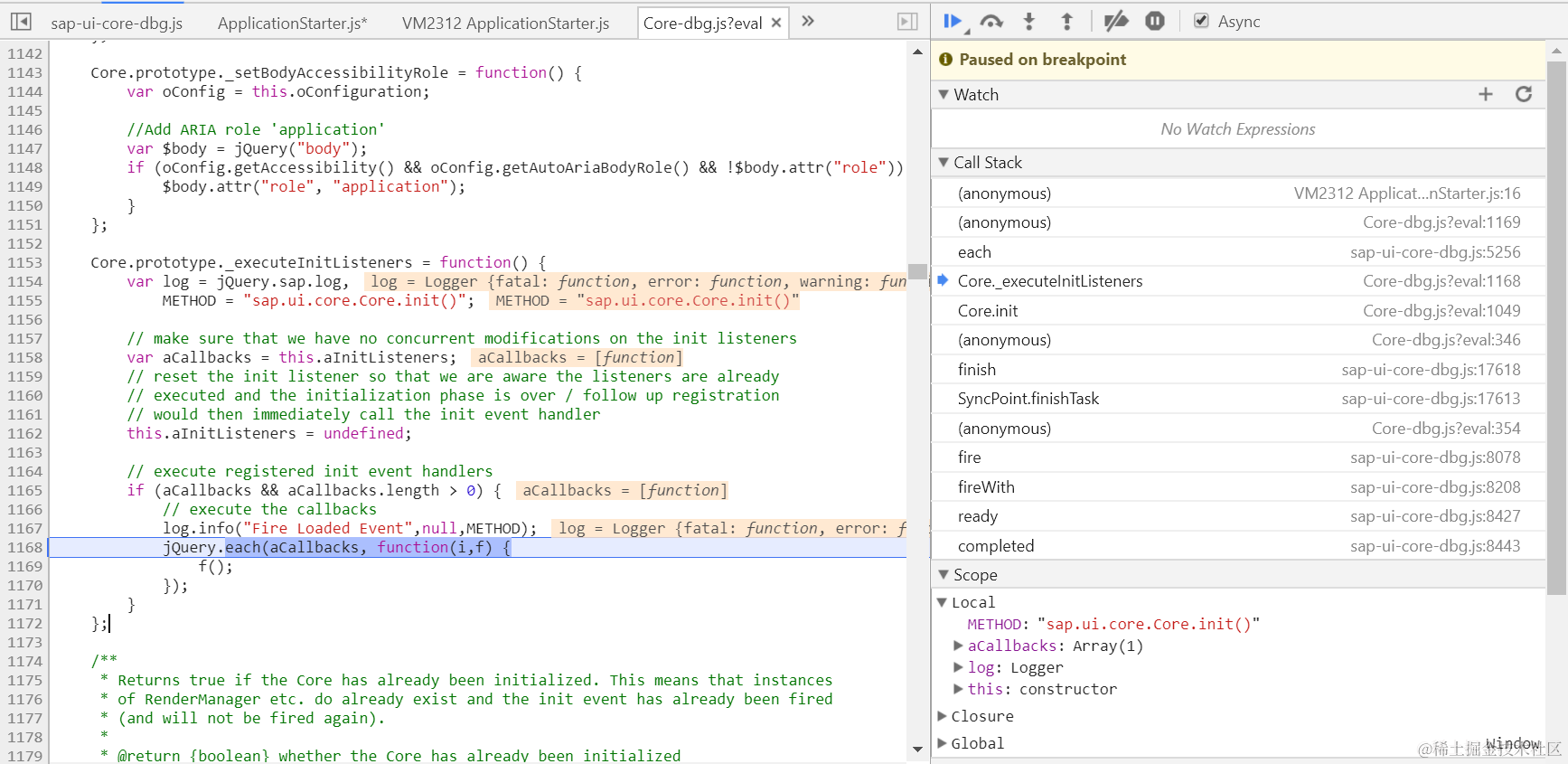
Task: Click 'Paused on breakpoint' status message
Action: point(1042,60)
